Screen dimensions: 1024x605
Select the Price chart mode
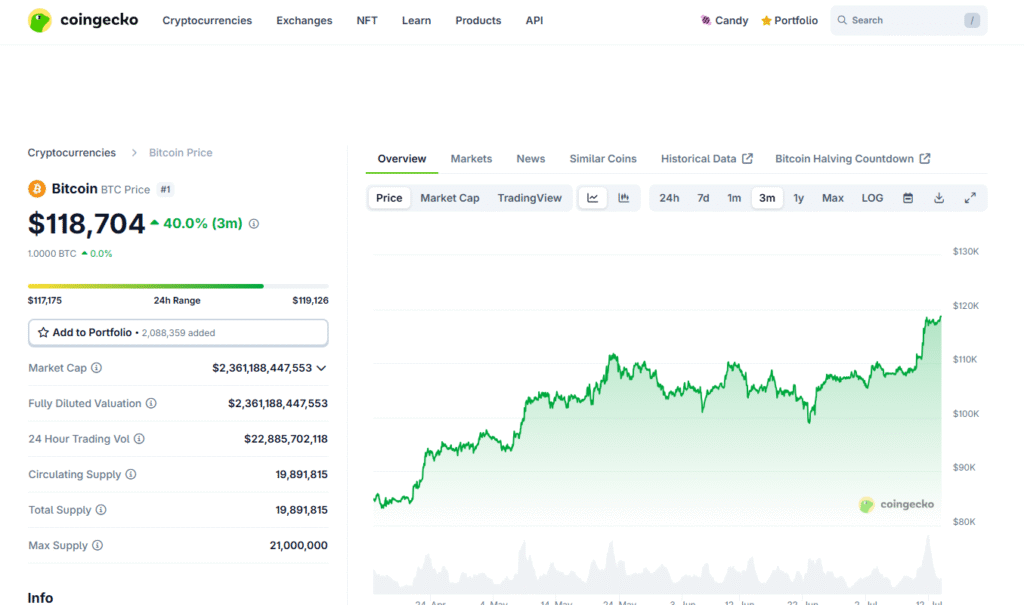(x=389, y=198)
